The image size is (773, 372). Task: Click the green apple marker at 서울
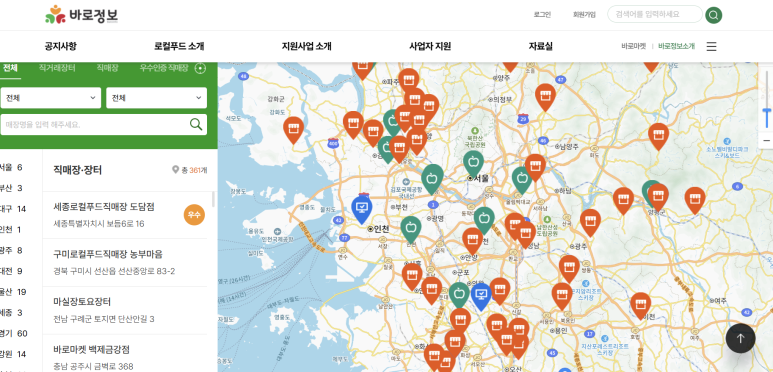(473, 164)
